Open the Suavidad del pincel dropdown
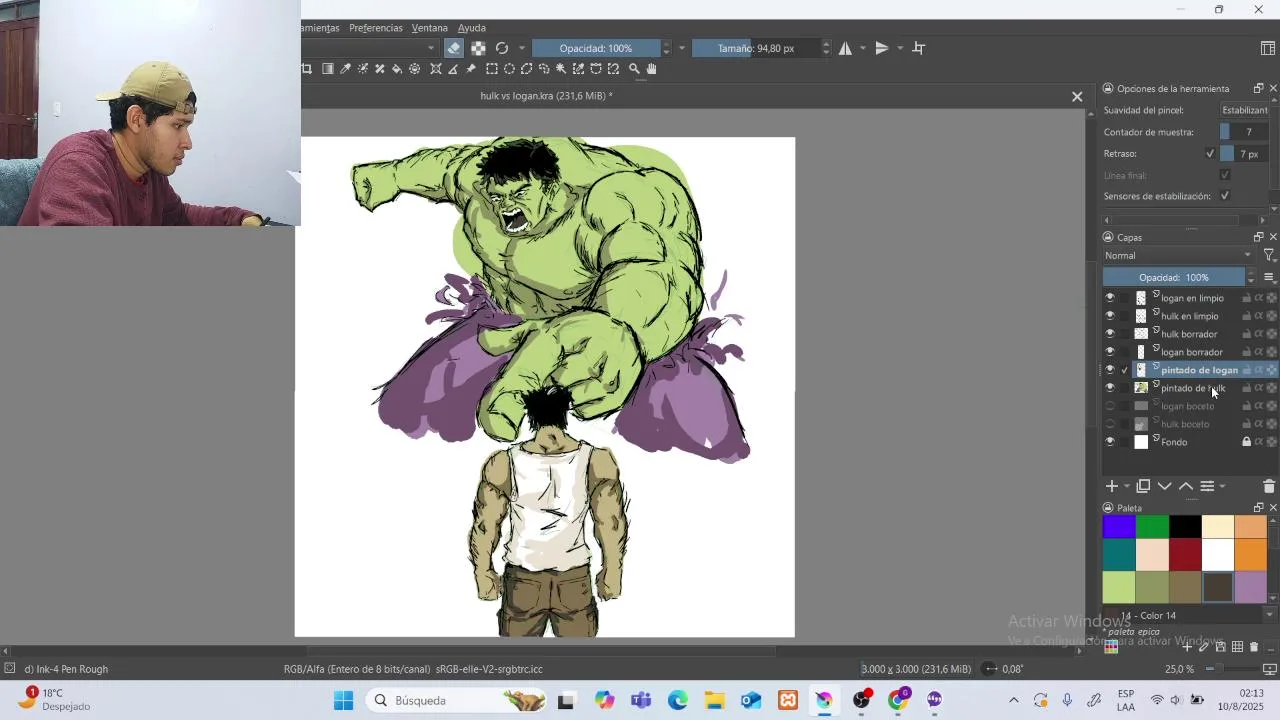This screenshot has width=1280, height=720. point(1245,110)
